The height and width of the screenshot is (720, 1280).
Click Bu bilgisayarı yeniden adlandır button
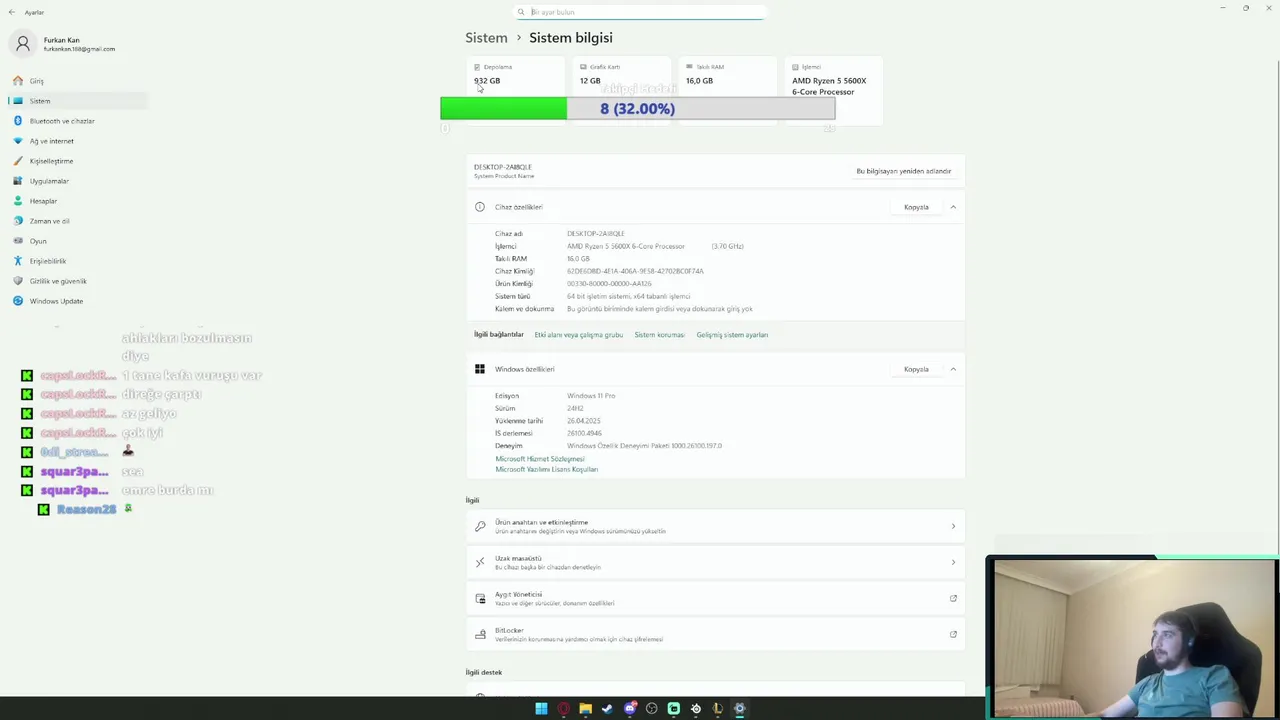904,171
